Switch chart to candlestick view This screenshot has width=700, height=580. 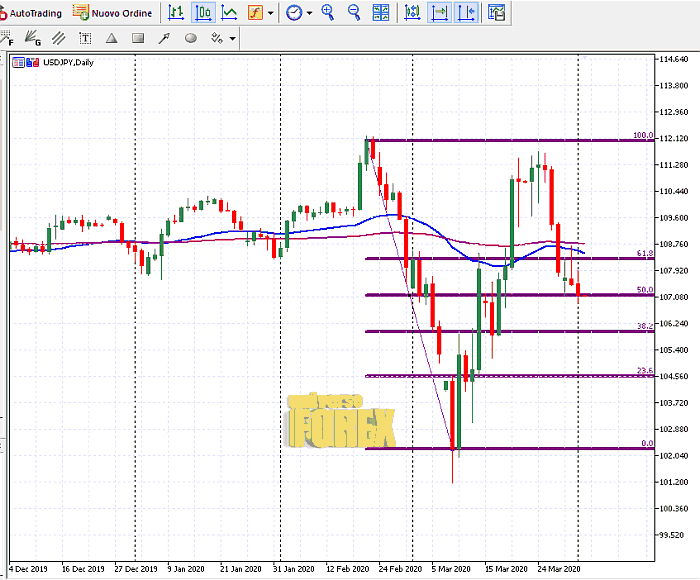click(x=203, y=13)
